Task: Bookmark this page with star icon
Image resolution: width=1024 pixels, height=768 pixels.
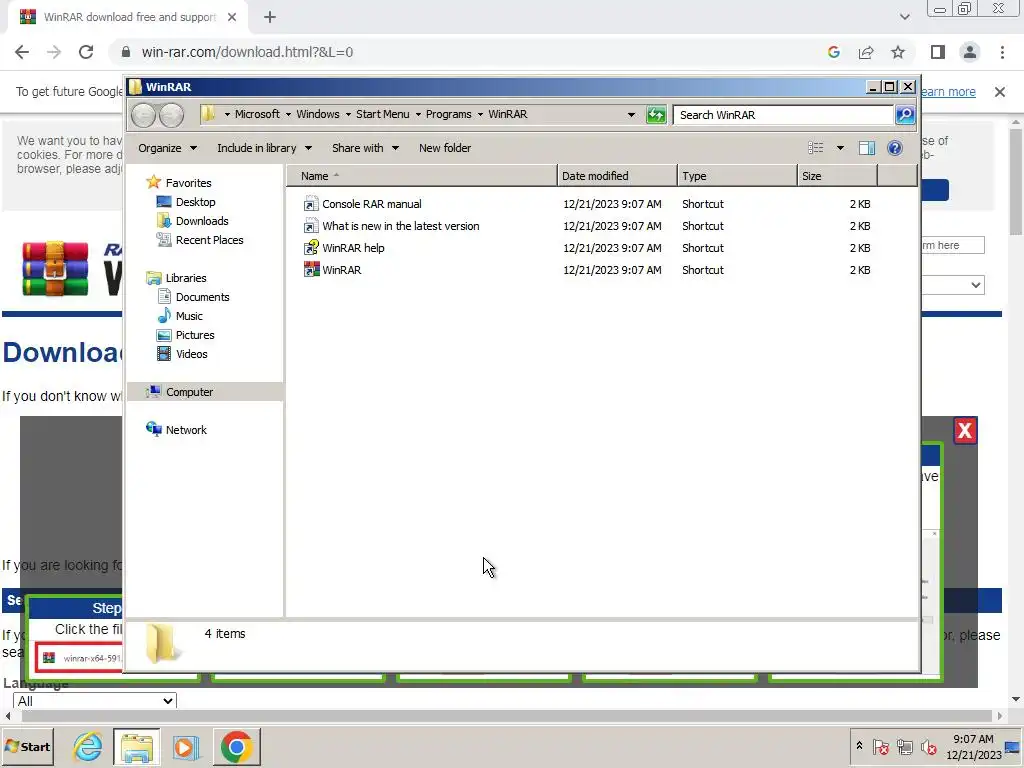Action: coord(898,52)
